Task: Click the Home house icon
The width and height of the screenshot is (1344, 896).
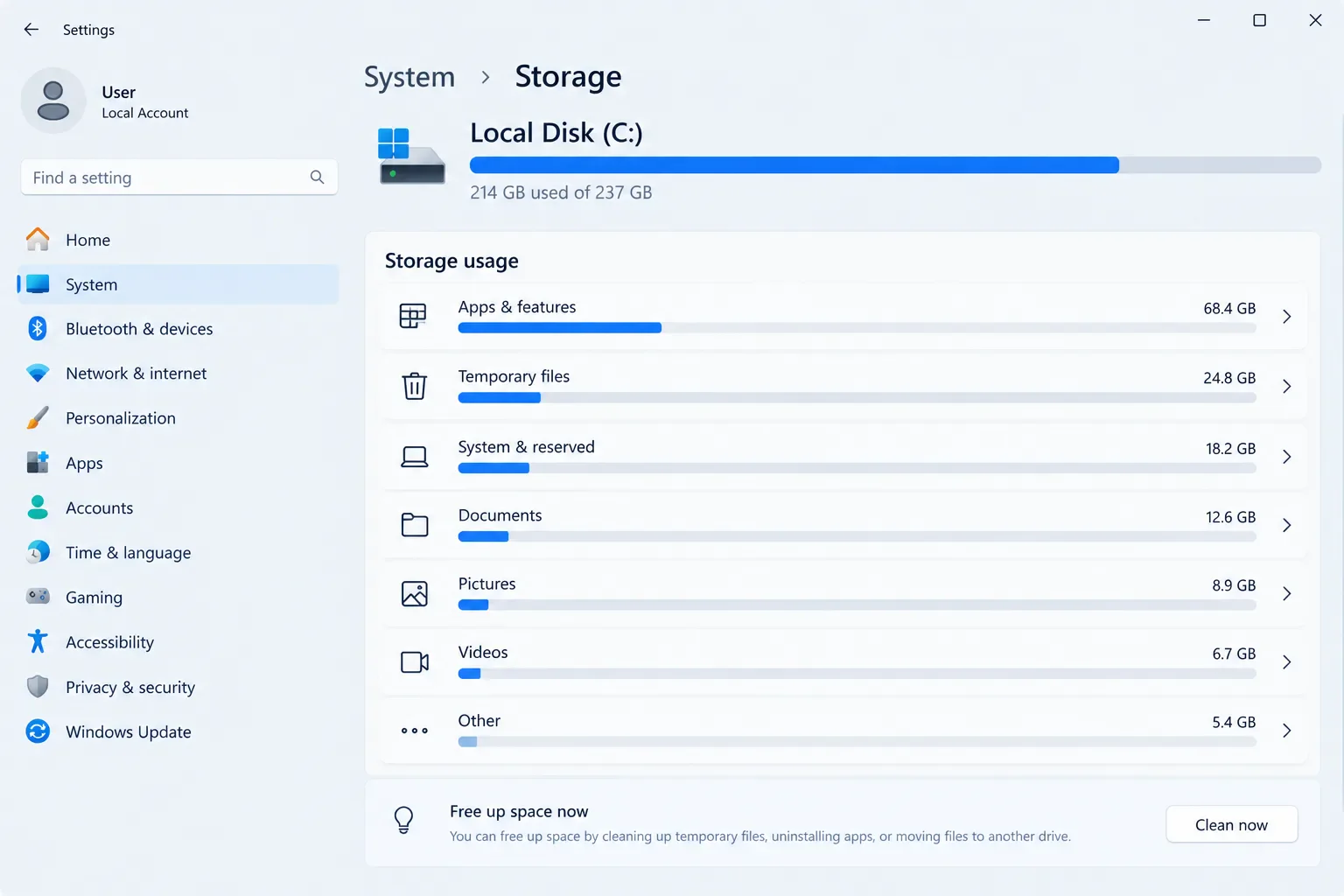Action: [38, 239]
